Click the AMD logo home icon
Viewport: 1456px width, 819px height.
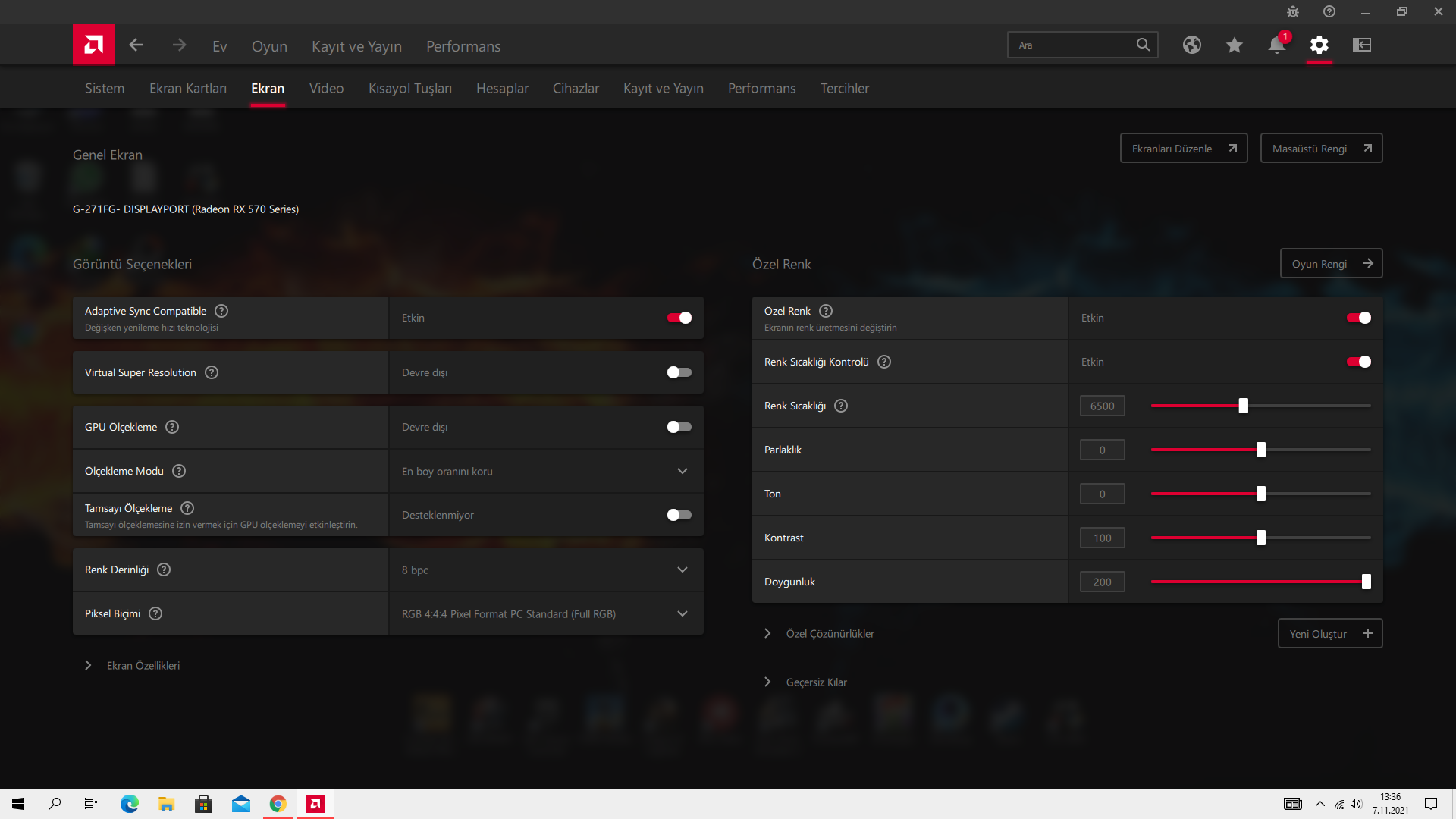(x=94, y=45)
